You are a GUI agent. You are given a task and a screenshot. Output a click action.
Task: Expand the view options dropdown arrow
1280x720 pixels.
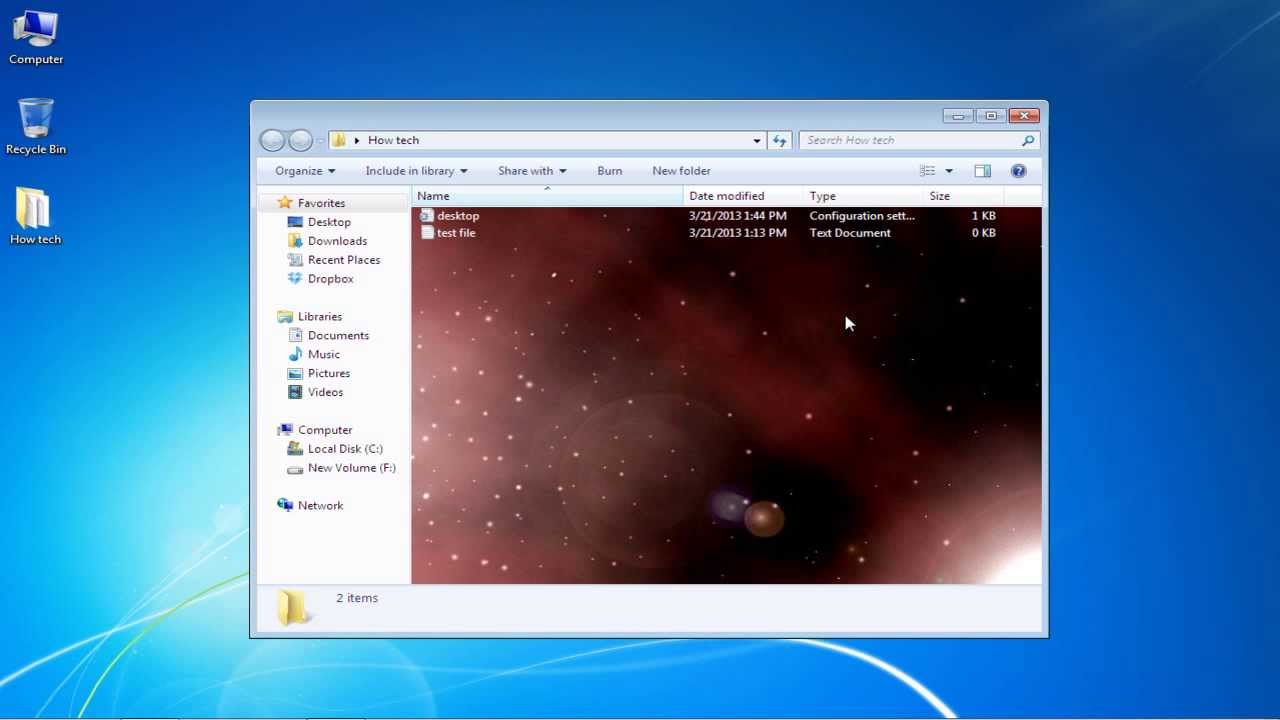coord(949,171)
